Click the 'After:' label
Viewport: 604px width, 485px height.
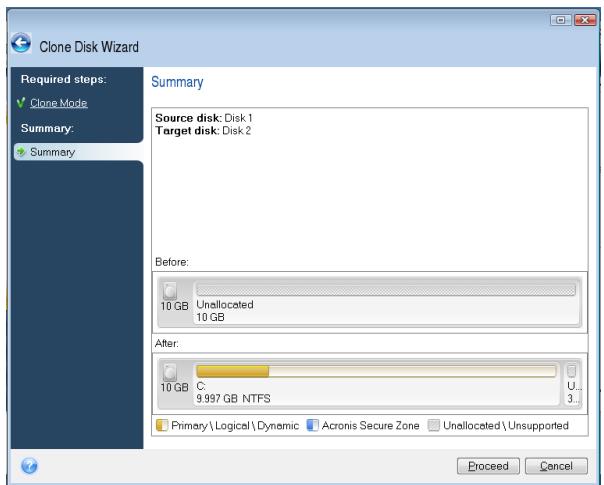click(x=166, y=343)
